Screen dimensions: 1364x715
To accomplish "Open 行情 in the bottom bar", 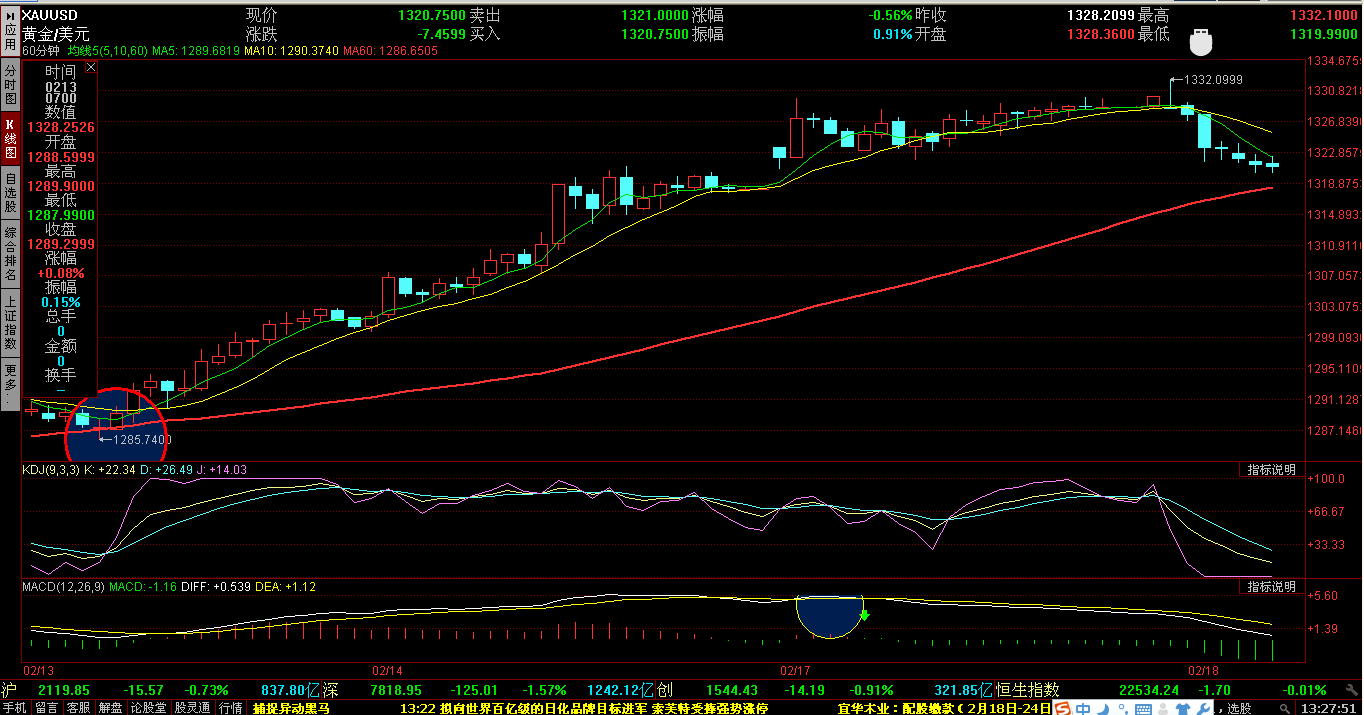I will [231, 707].
